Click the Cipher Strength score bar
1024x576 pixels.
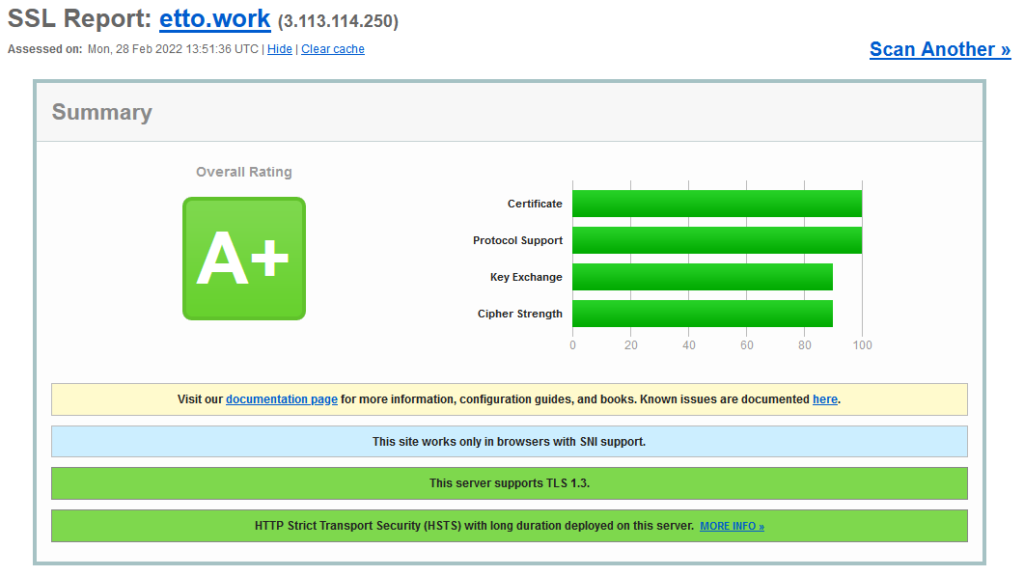click(702, 314)
